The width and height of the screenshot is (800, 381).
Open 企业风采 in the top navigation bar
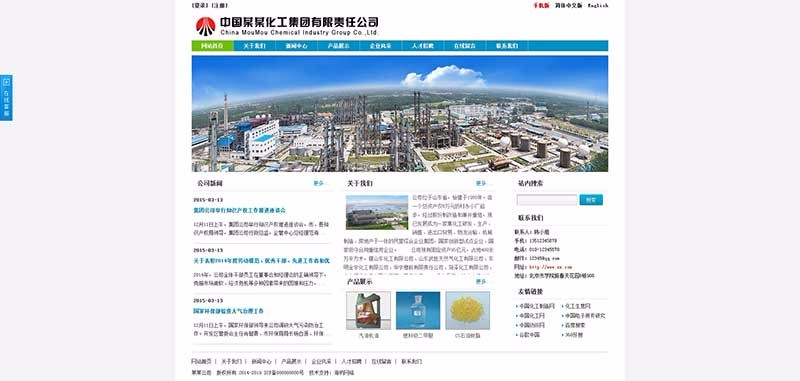point(381,46)
